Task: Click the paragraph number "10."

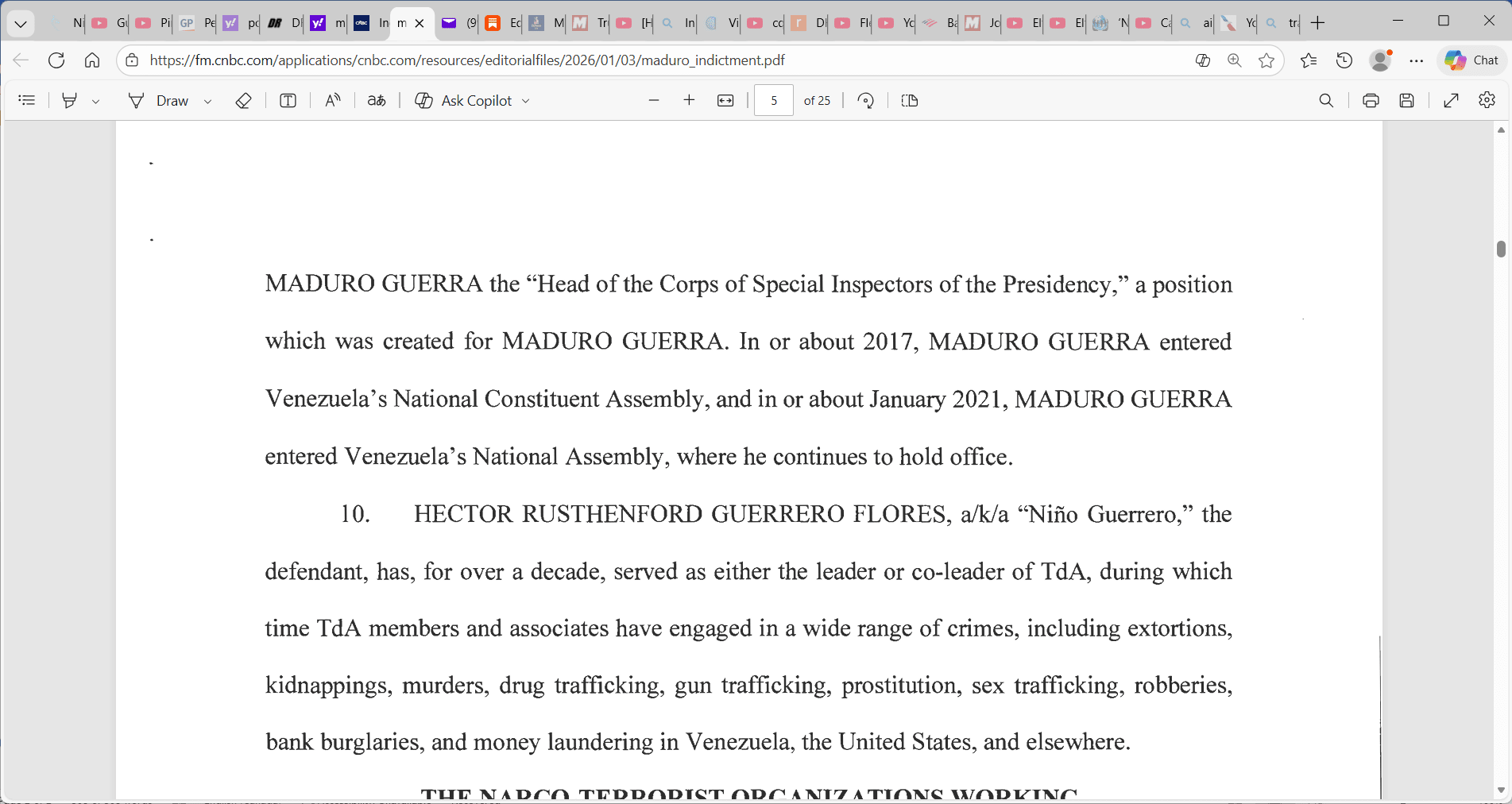Action: click(355, 514)
